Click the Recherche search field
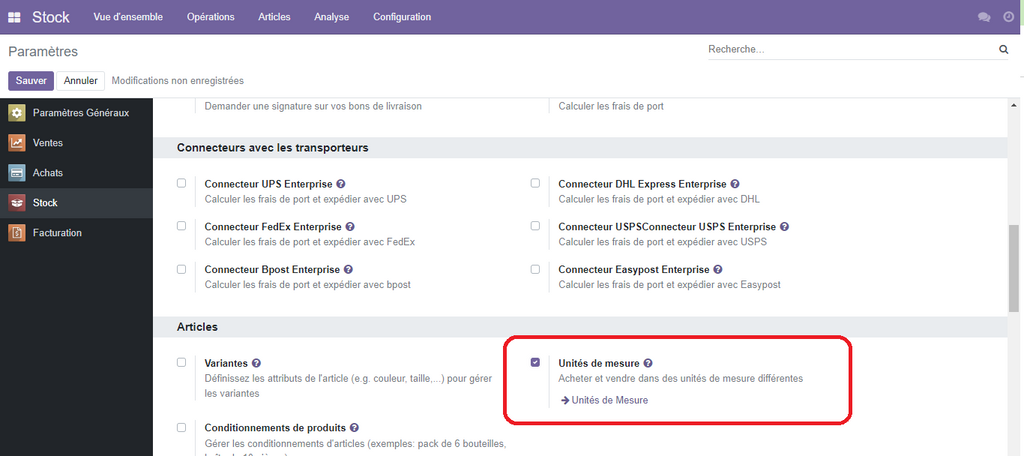This screenshot has width=1024, height=456. pos(850,49)
